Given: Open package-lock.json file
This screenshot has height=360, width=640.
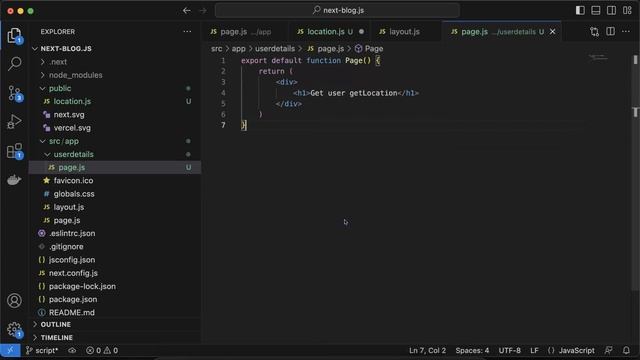Looking at the screenshot, I should click(x=115, y=286).
